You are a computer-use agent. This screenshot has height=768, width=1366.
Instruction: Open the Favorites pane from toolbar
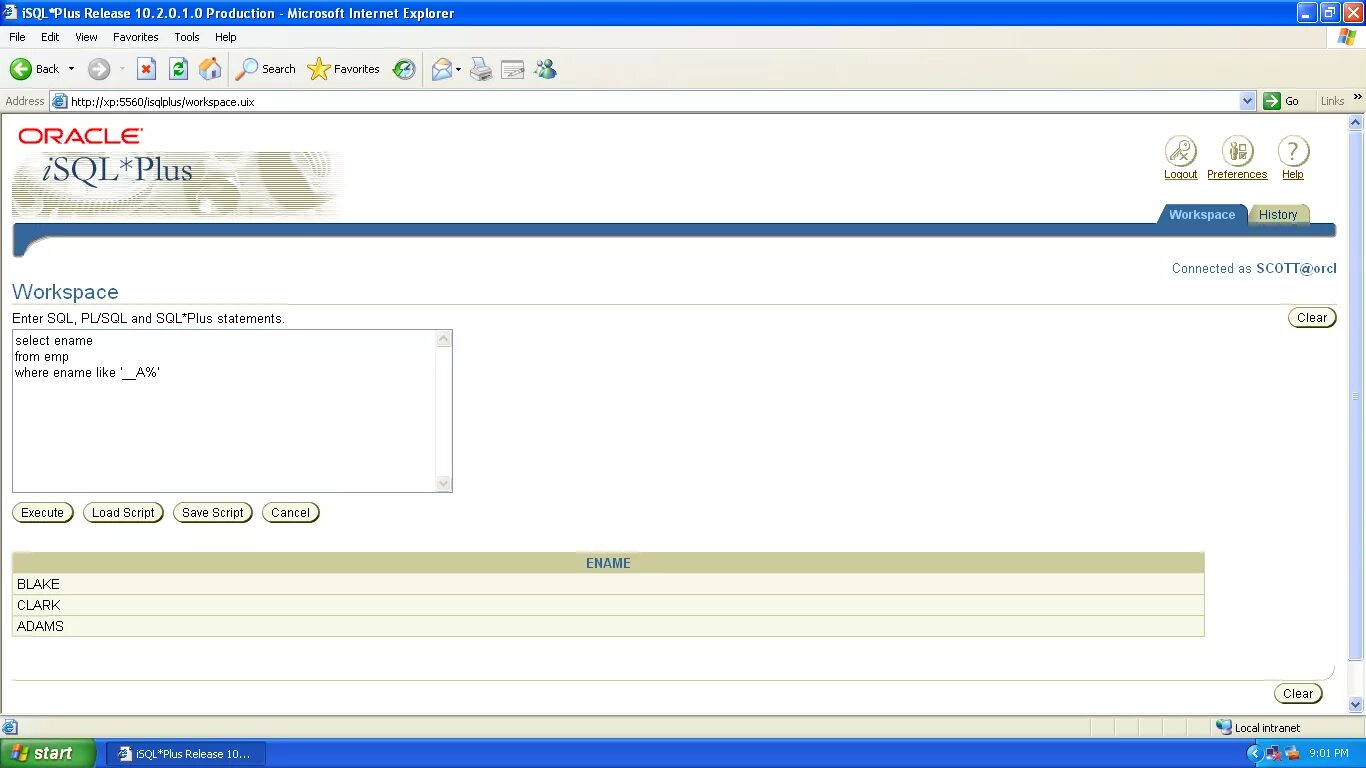tap(344, 69)
